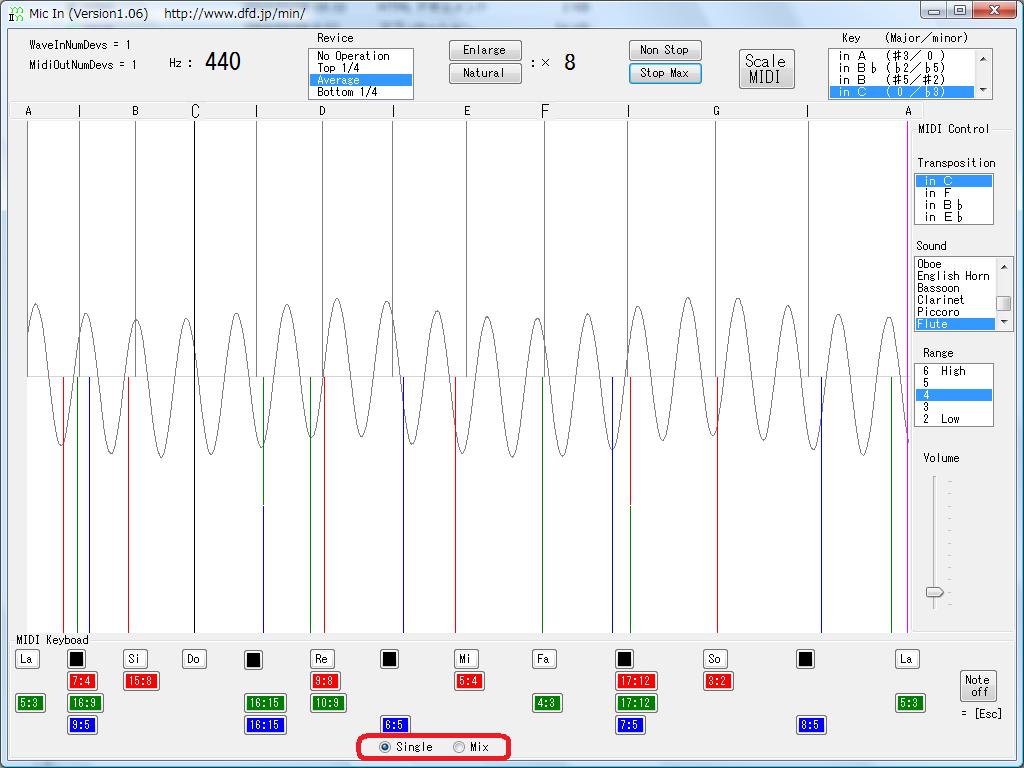The width and height of the screenshot is (1024, 768).
Task: Play the Fa key on MIDI keyboard
Action: 543,659
